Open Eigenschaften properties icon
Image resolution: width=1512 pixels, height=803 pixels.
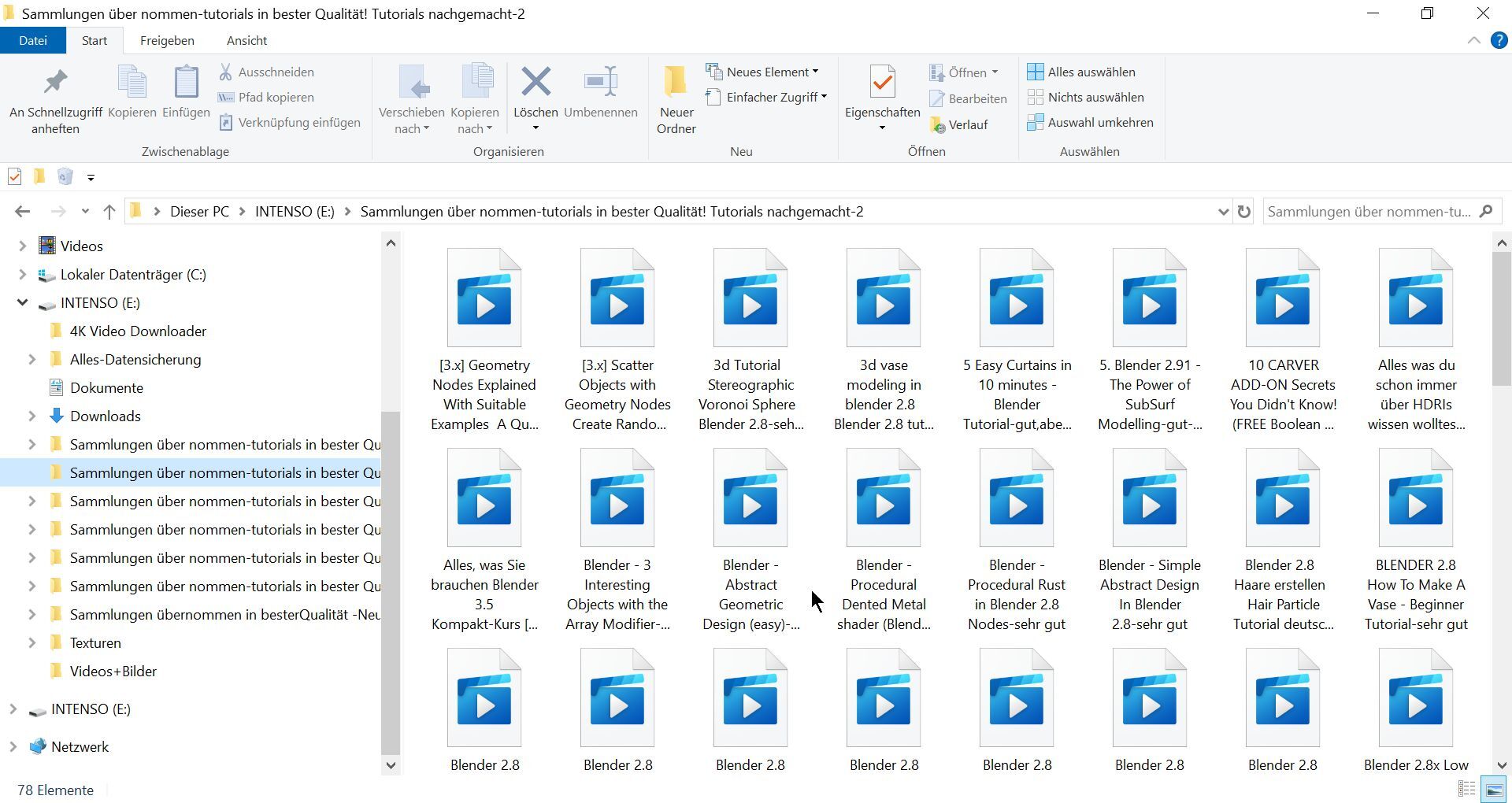[883, 82]
